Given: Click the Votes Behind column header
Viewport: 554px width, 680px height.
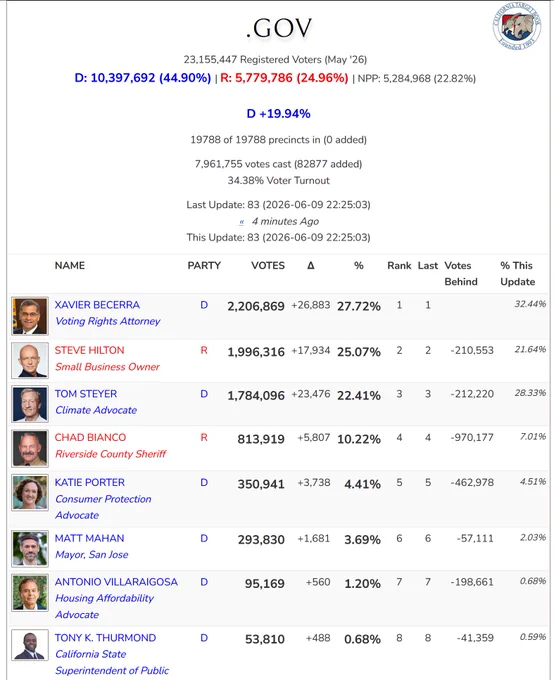Looking at the screenshot, I should tap(461, 274).
